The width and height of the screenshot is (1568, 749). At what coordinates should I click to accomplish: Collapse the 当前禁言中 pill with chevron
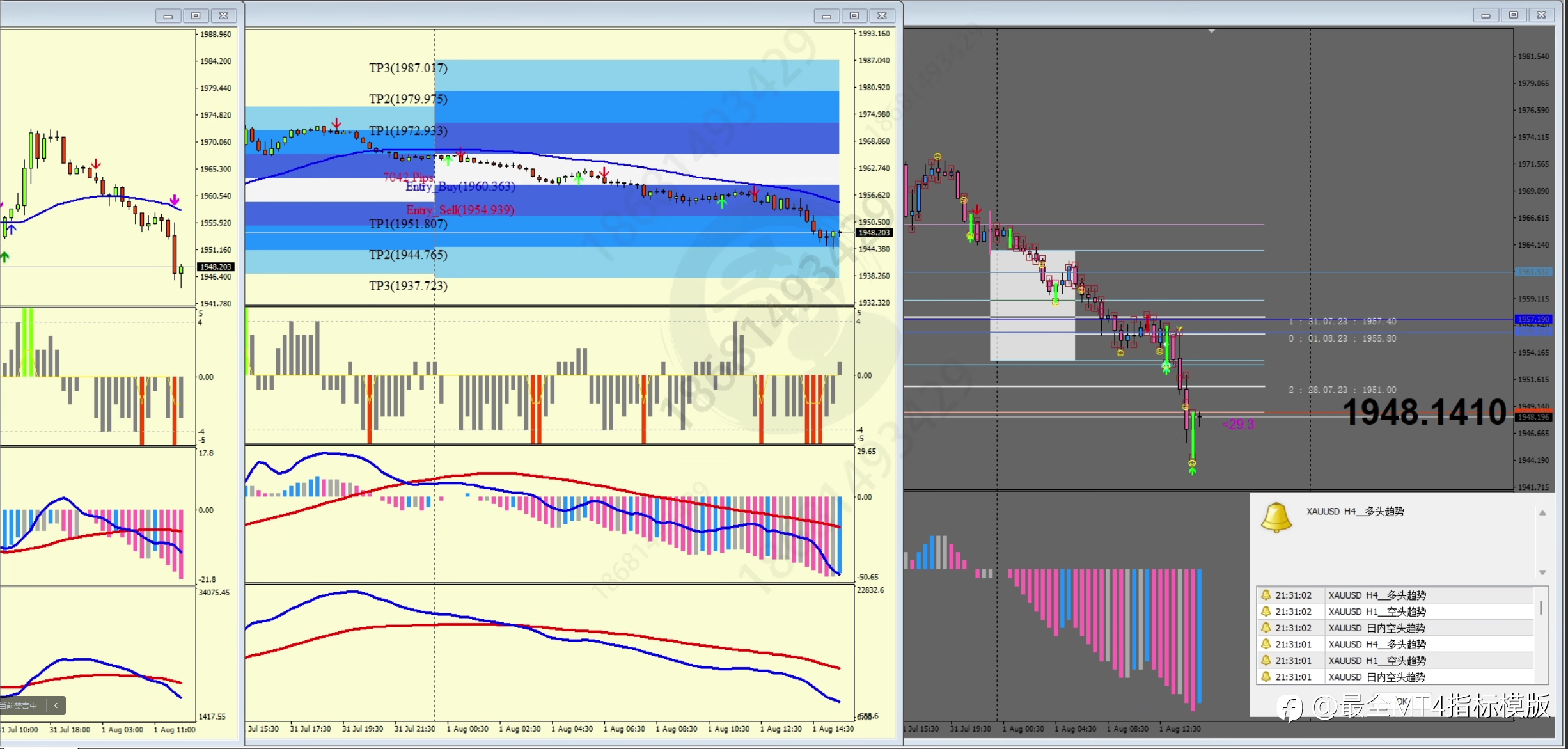[x=56, y=706]
